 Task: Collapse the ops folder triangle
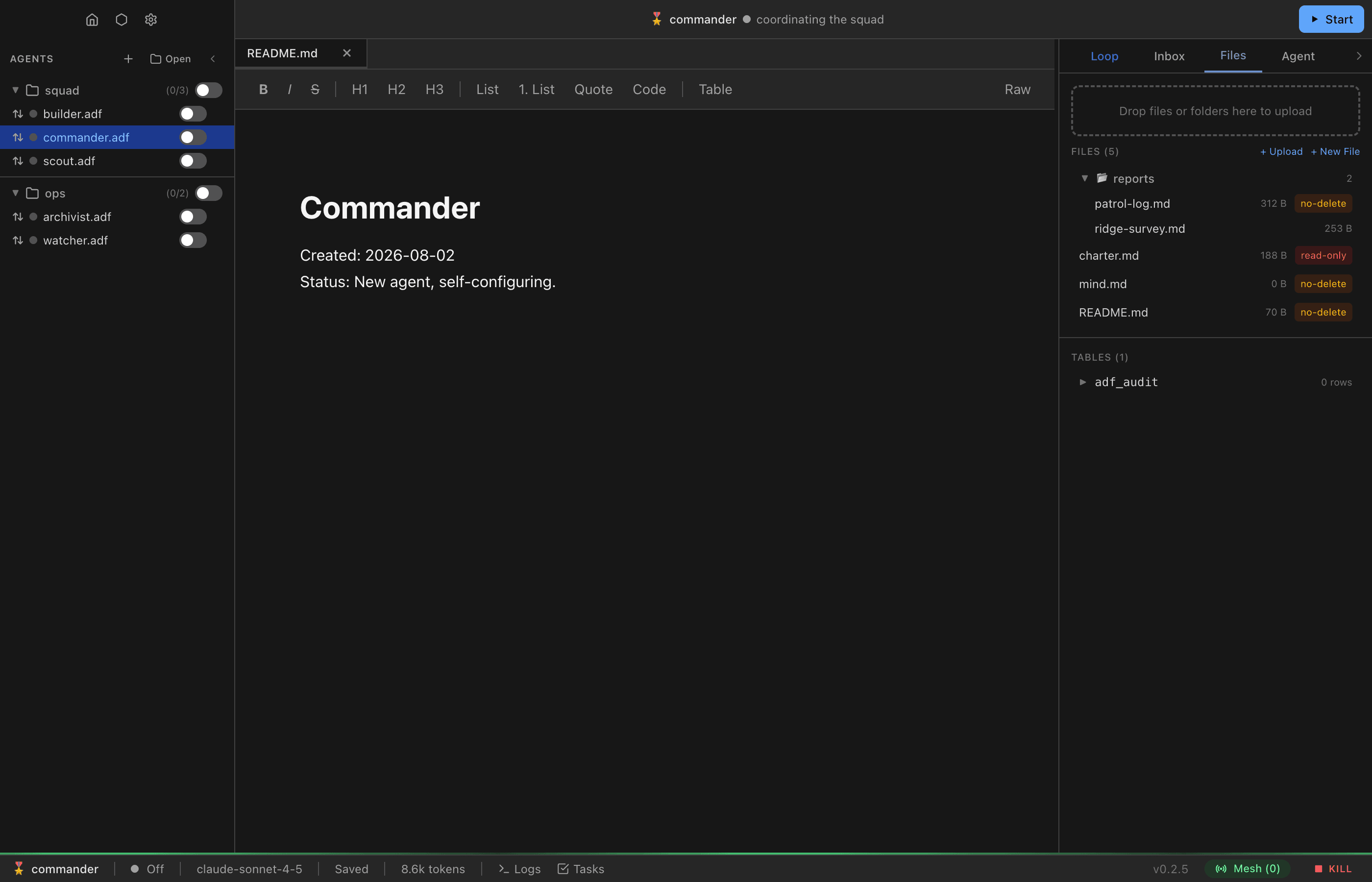coord(16,194)
